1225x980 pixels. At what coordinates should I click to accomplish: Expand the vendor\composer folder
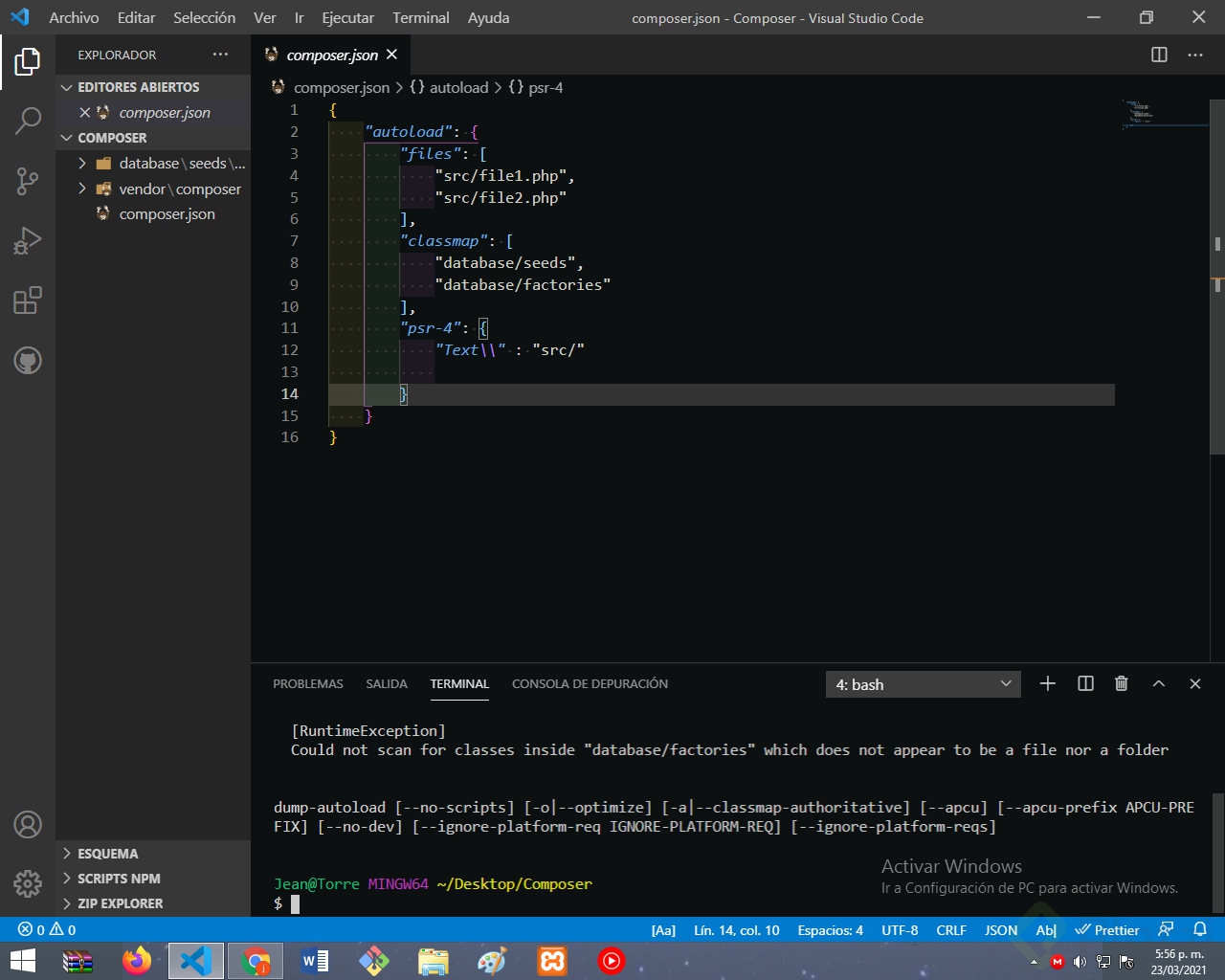point(179,189)
